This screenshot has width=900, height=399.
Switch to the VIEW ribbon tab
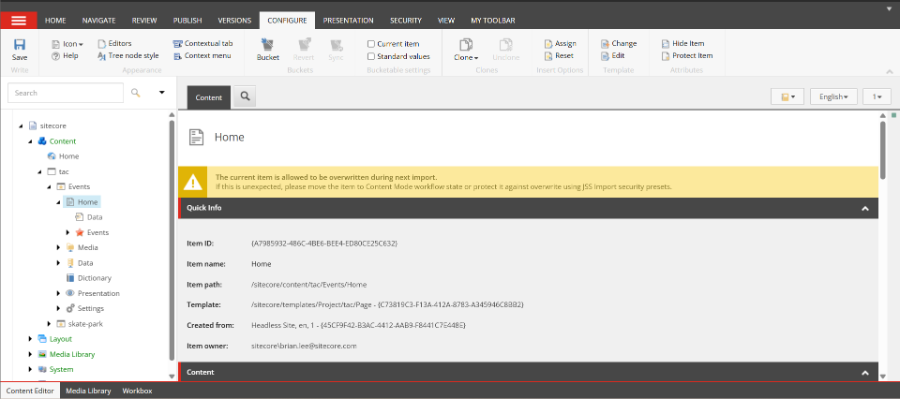click(446, 20)
